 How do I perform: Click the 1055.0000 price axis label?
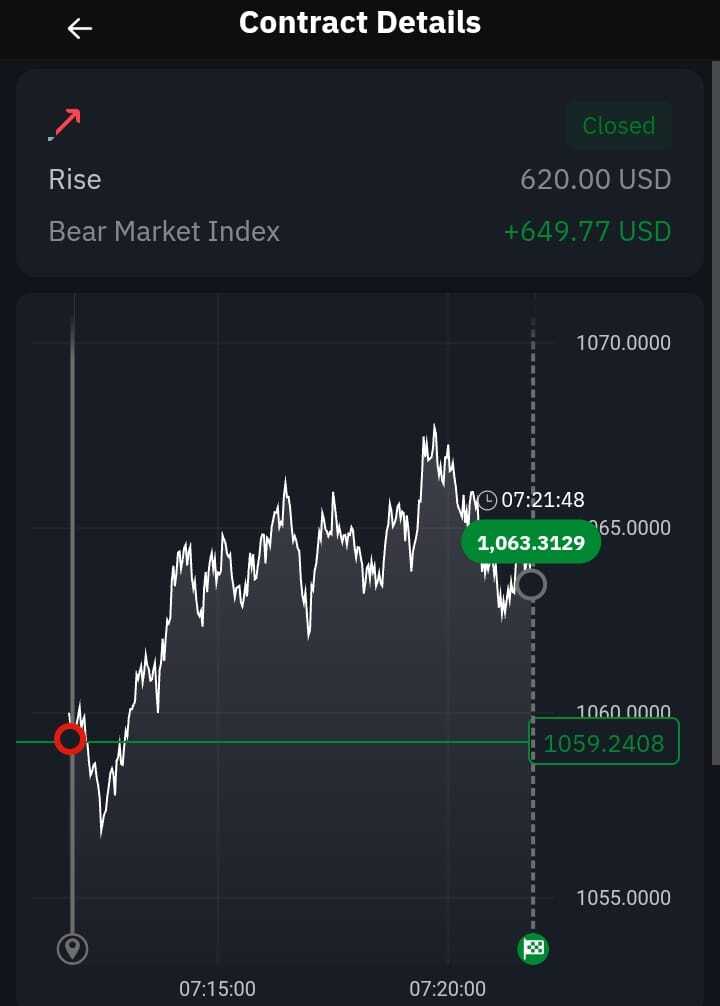(x=624, y=898)
